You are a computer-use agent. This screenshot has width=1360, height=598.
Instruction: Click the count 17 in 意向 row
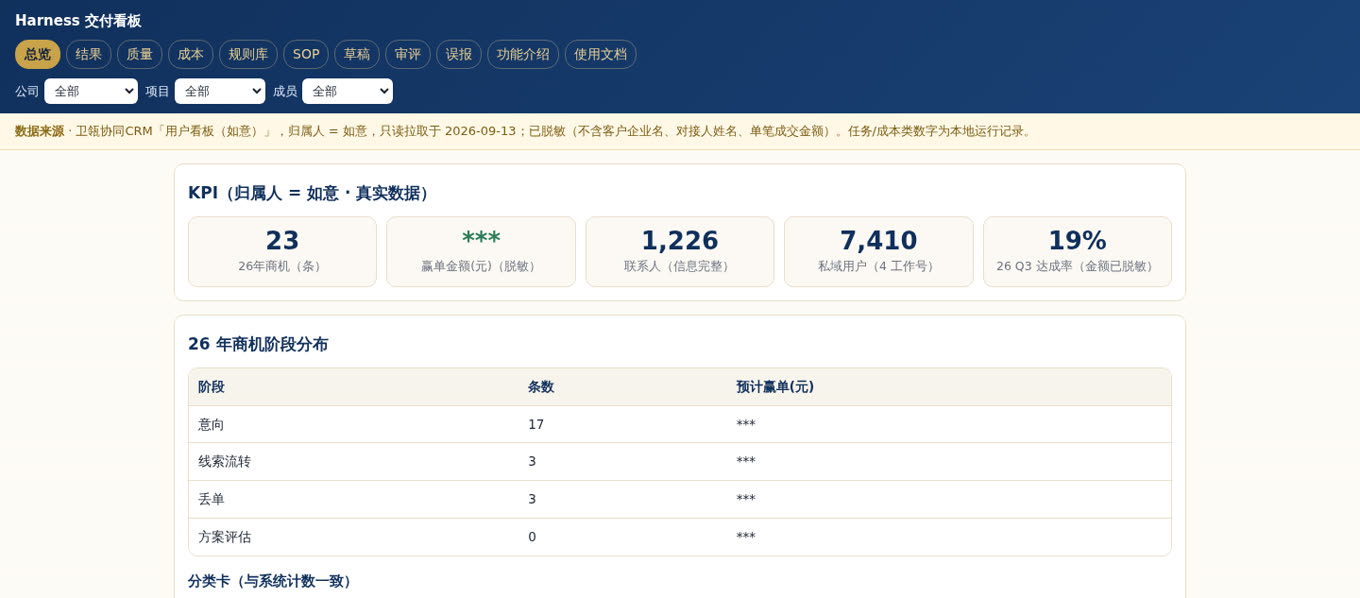536,424
